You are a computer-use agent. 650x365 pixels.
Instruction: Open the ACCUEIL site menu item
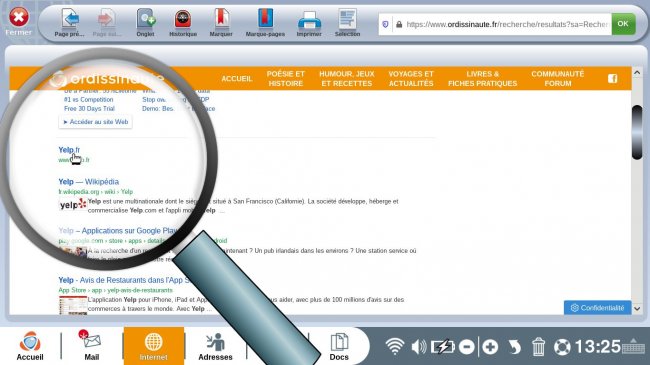237,78
